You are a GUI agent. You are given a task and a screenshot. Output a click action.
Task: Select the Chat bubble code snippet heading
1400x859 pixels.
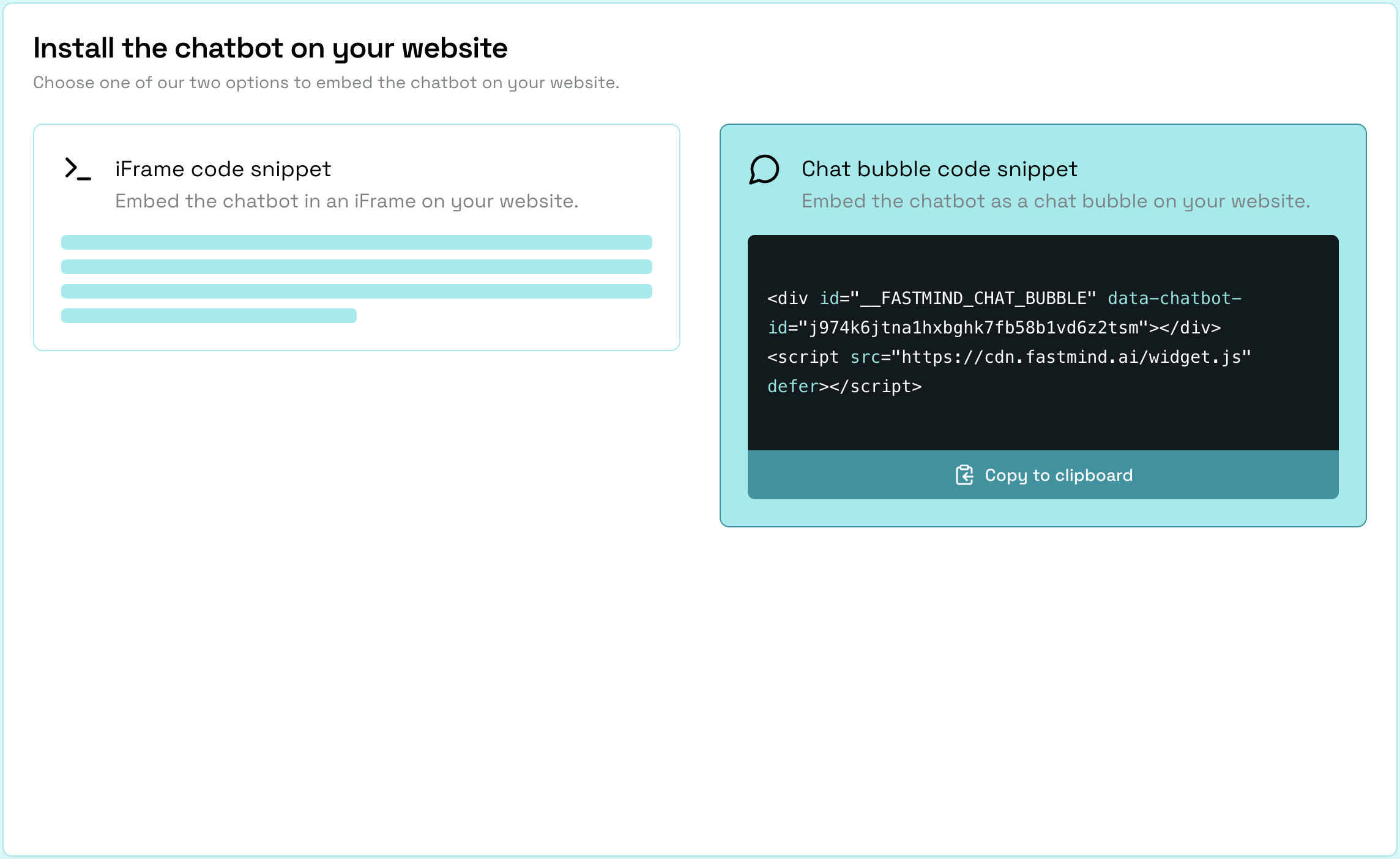pyautogui.click(x=939, y=169)
